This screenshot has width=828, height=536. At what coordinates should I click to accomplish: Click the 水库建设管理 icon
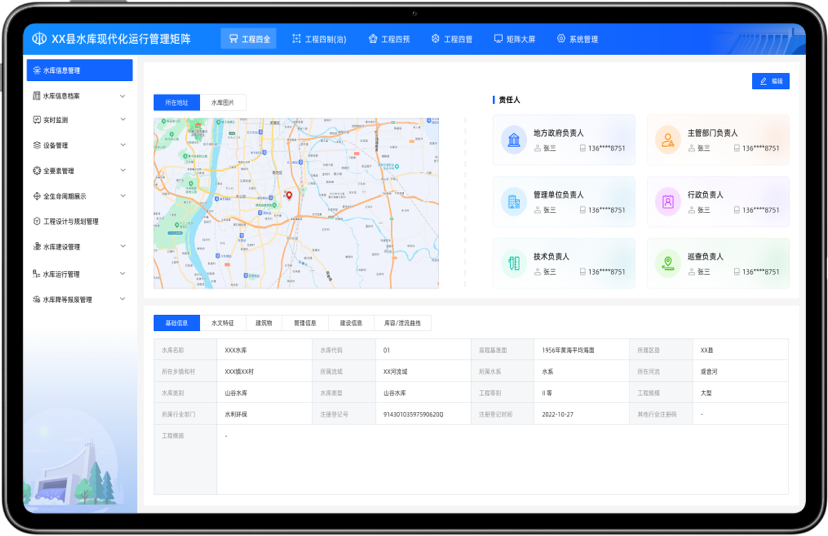[x=37, y=247]
